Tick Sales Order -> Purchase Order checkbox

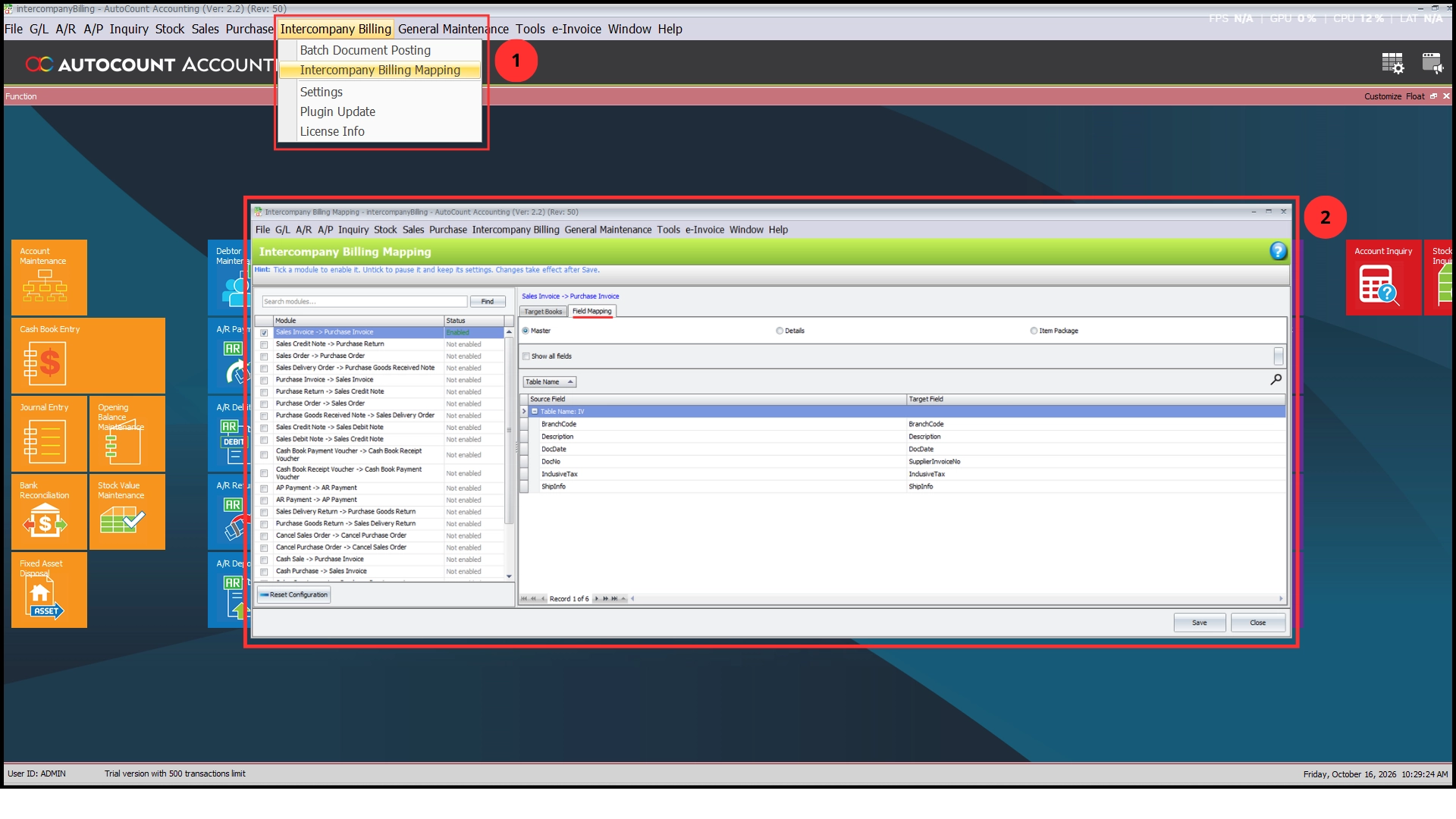pyautogui.click(x=264, y=356)
